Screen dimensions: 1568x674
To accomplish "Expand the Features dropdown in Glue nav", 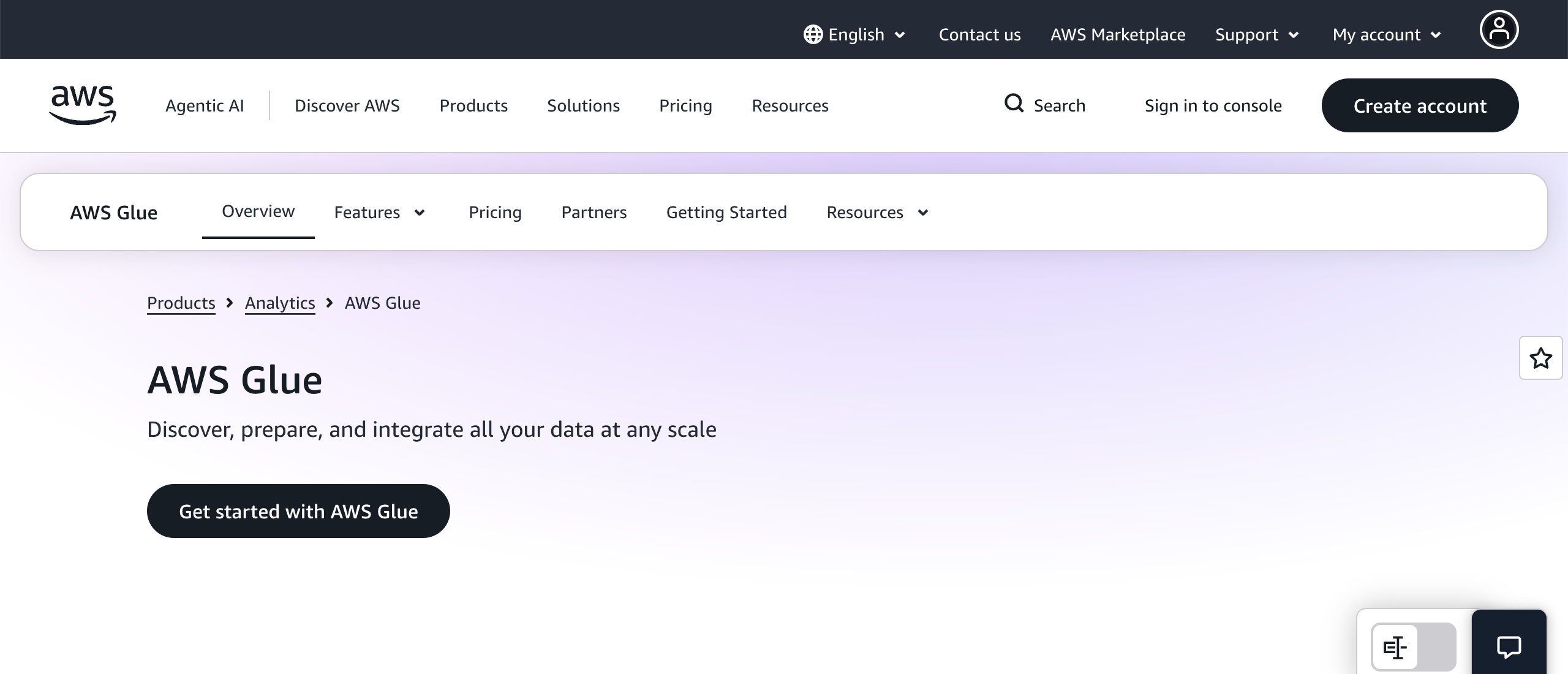I will [x=380, y=212].
